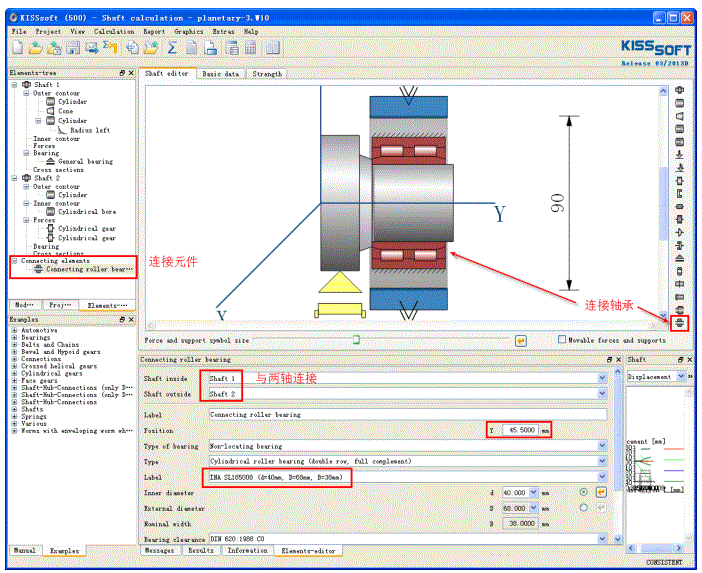Collapse Connecting elements tree node

[14, 260]
